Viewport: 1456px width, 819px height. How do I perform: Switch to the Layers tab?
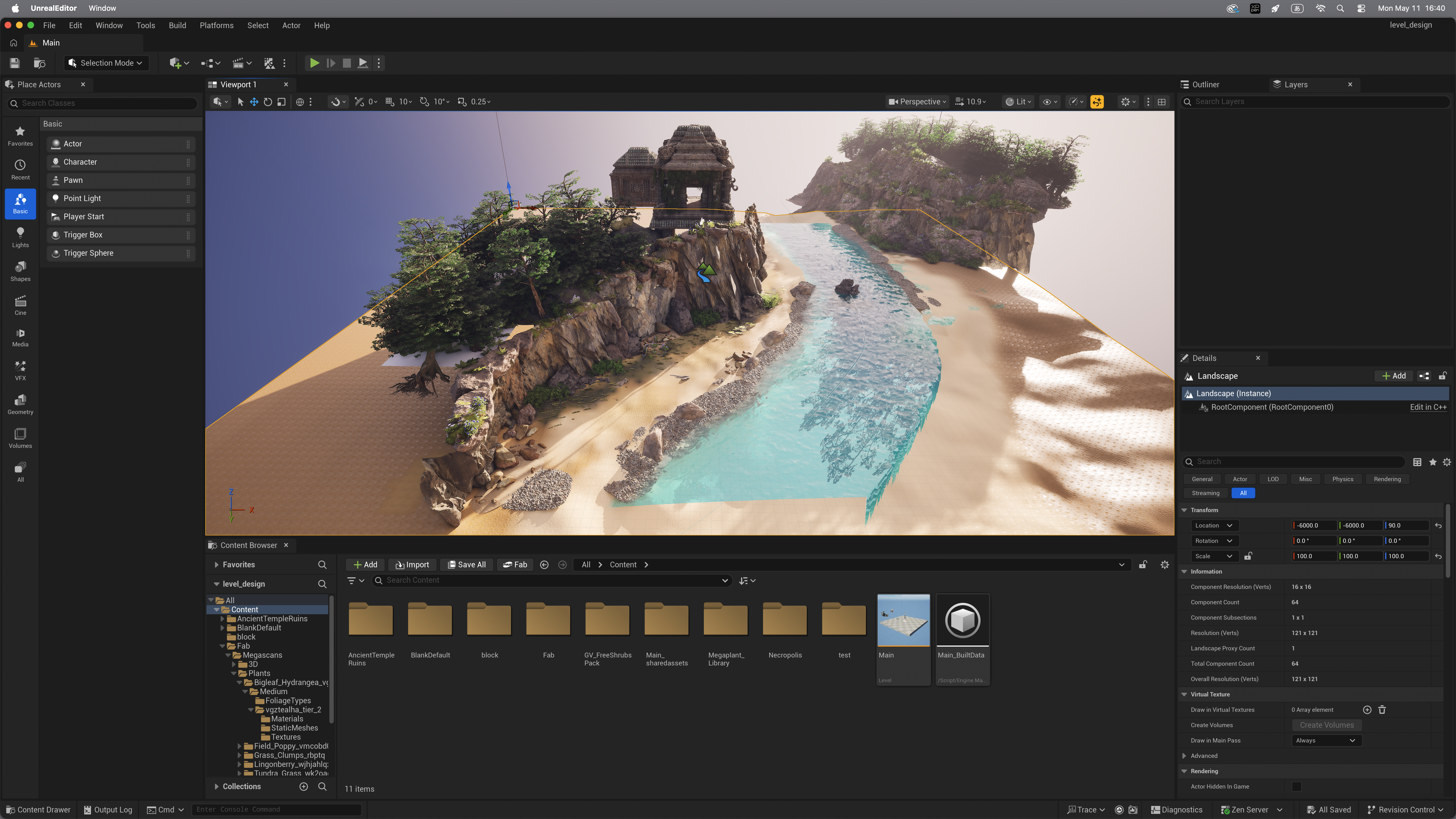point(1296,84)
